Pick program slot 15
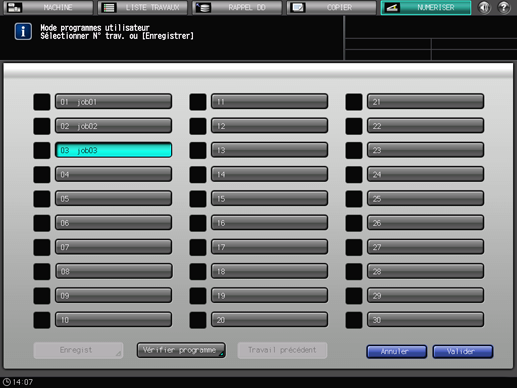The height and width of the screenshot is (388, 517). 269,199
